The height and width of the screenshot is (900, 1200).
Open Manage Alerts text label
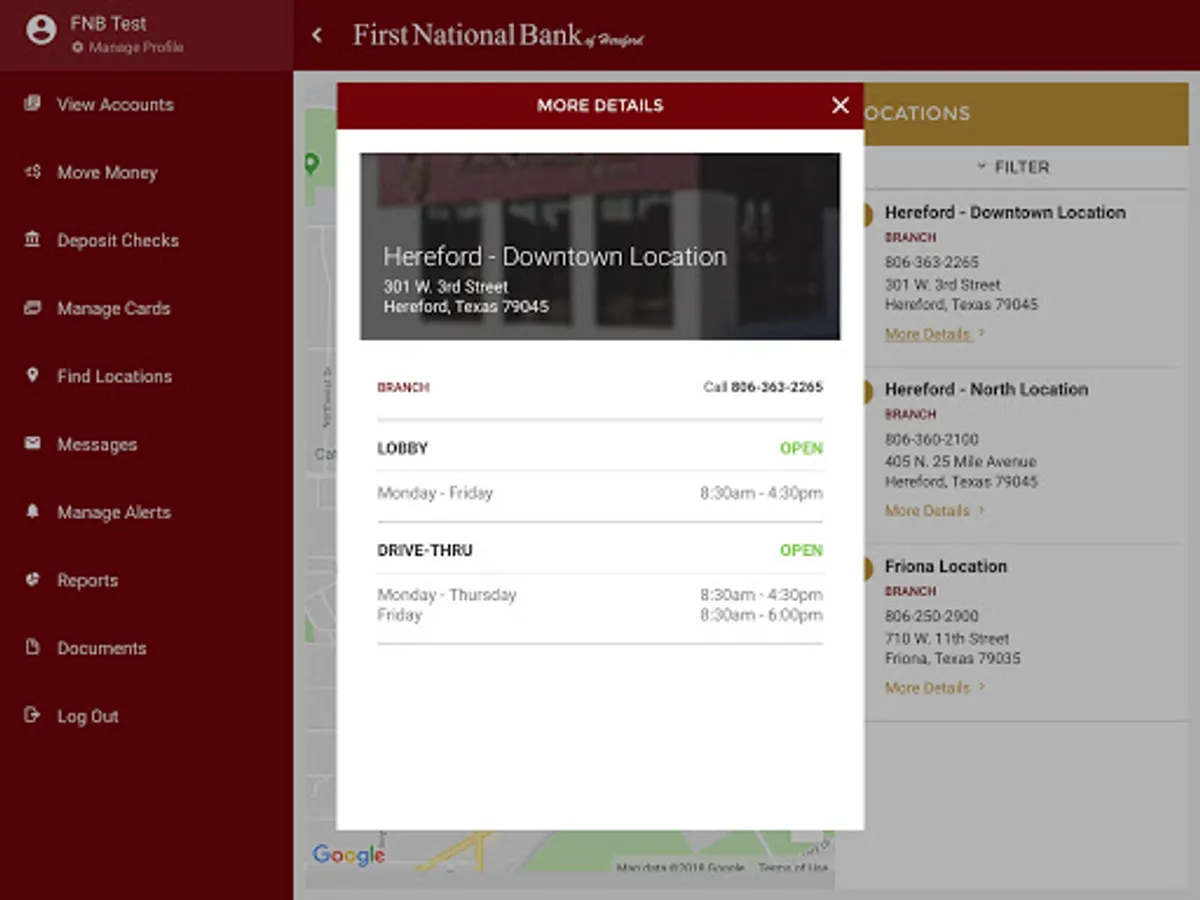(114, 512)
